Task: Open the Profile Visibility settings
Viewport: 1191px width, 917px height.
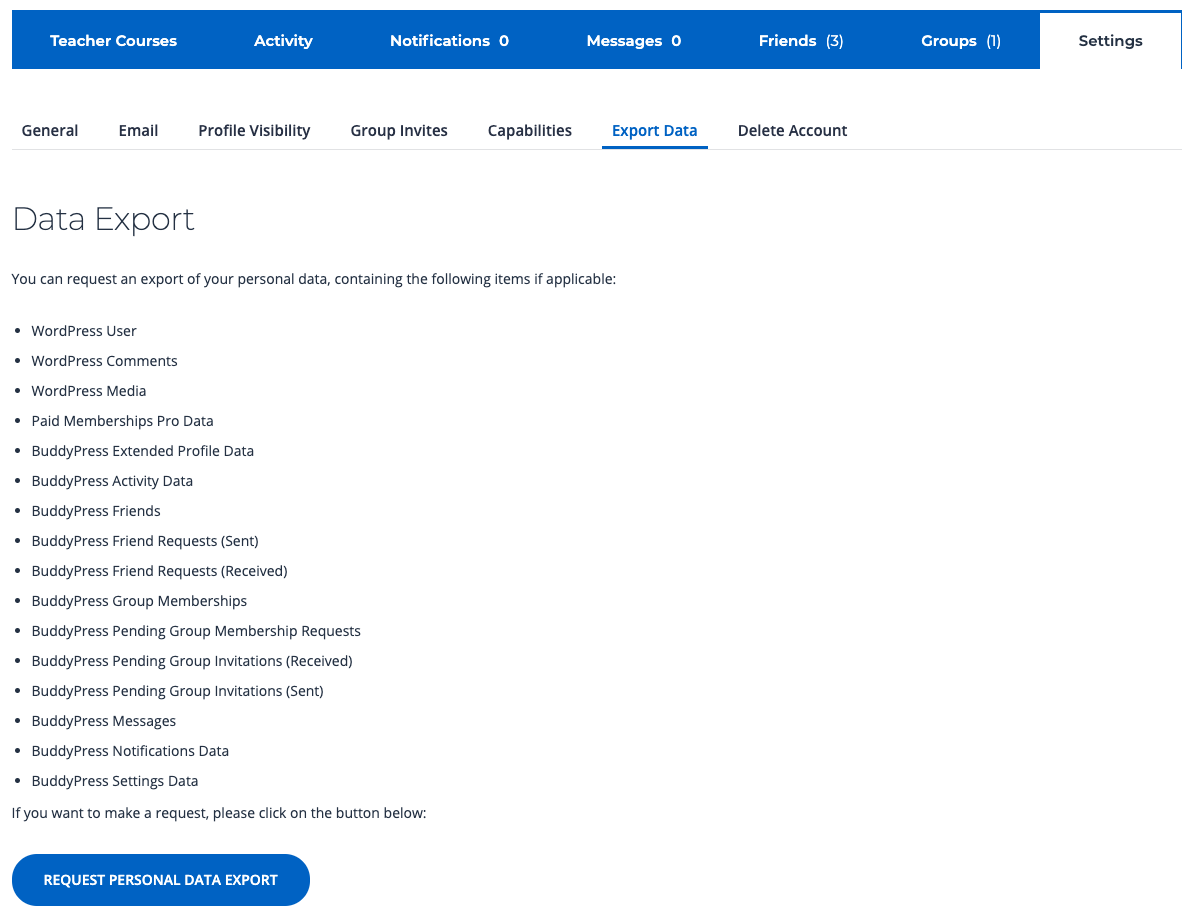Action: pos(254,131)
